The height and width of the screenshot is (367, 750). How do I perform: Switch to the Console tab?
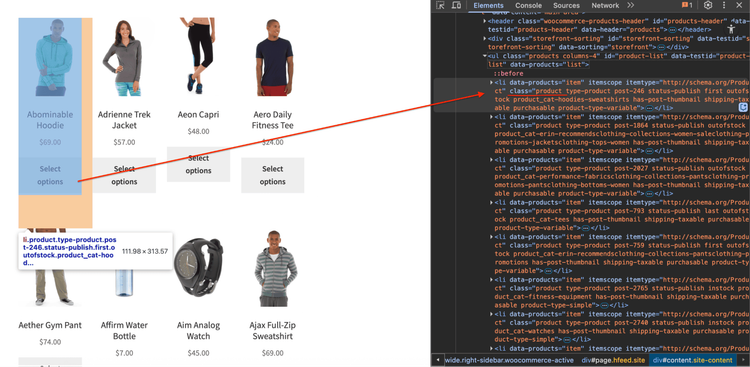click(529, 5)
